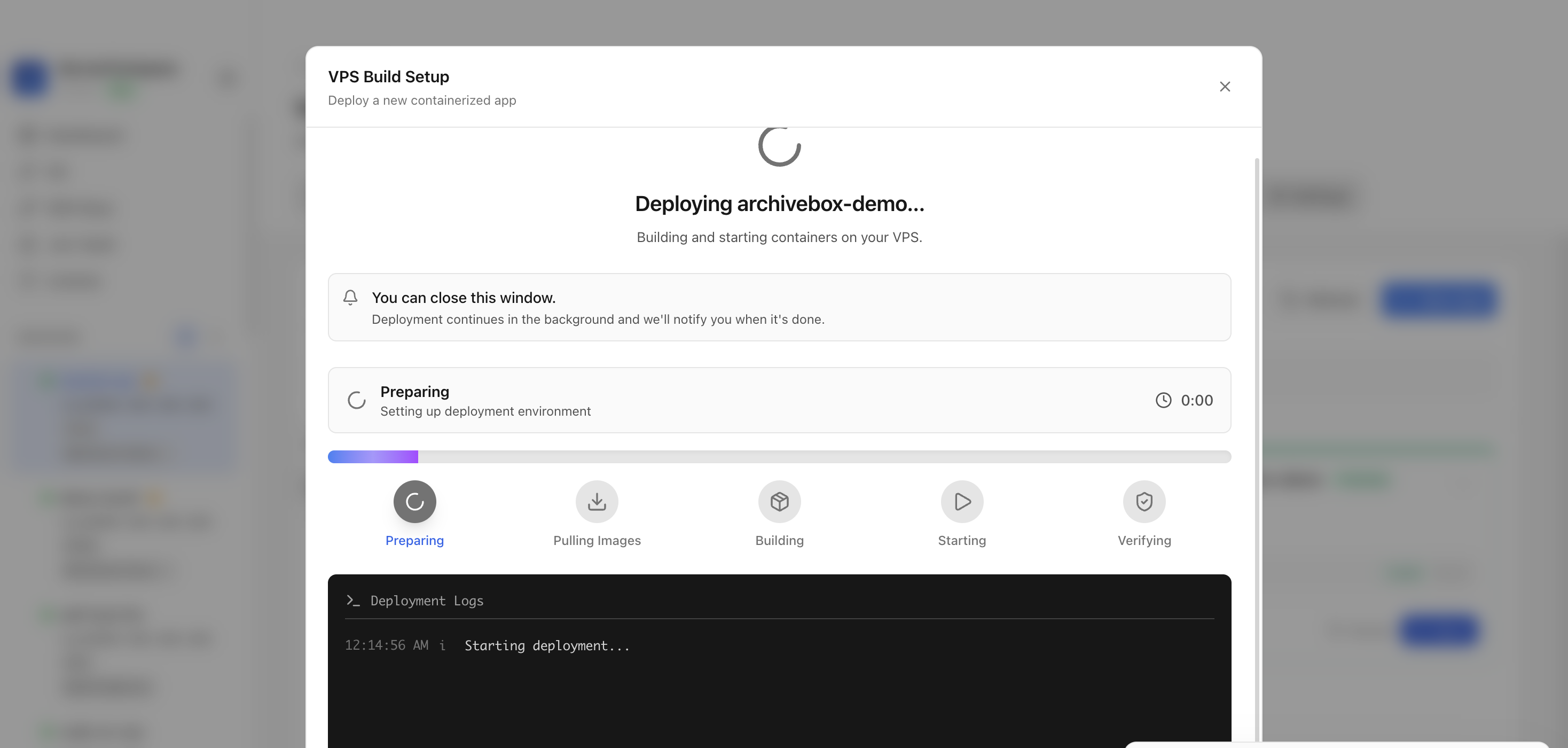Click the 'Pulling Images' step label
1568x748 pixels.
(x=597, y=540)
